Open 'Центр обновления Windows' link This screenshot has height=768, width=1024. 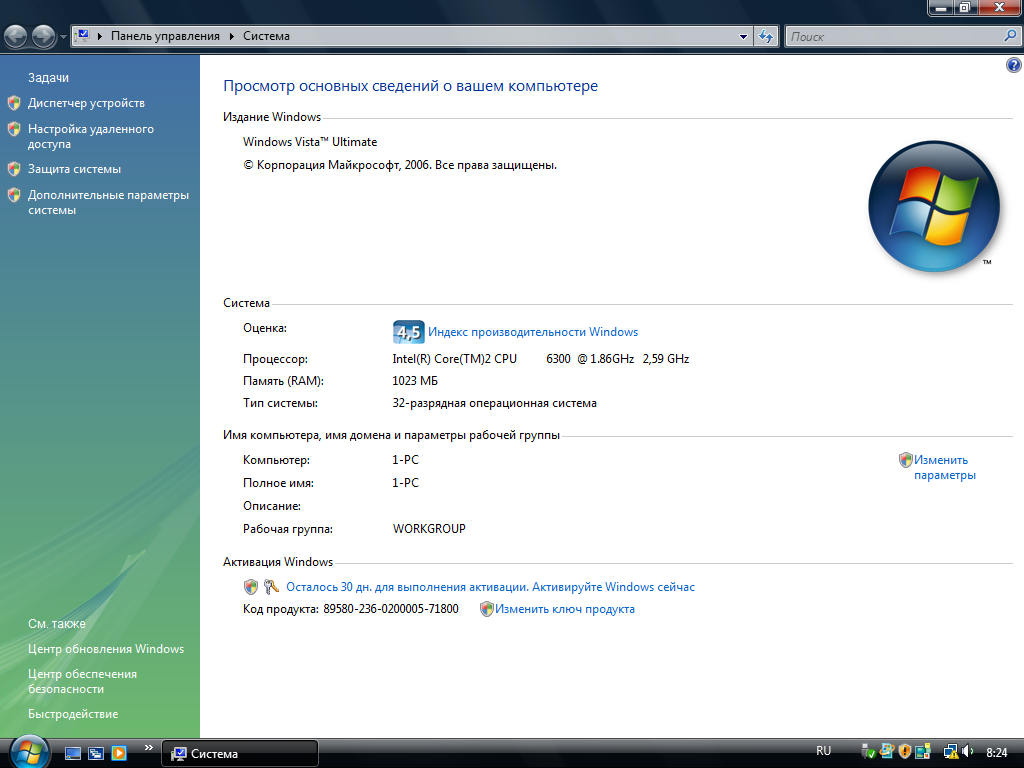coord(106,649)
